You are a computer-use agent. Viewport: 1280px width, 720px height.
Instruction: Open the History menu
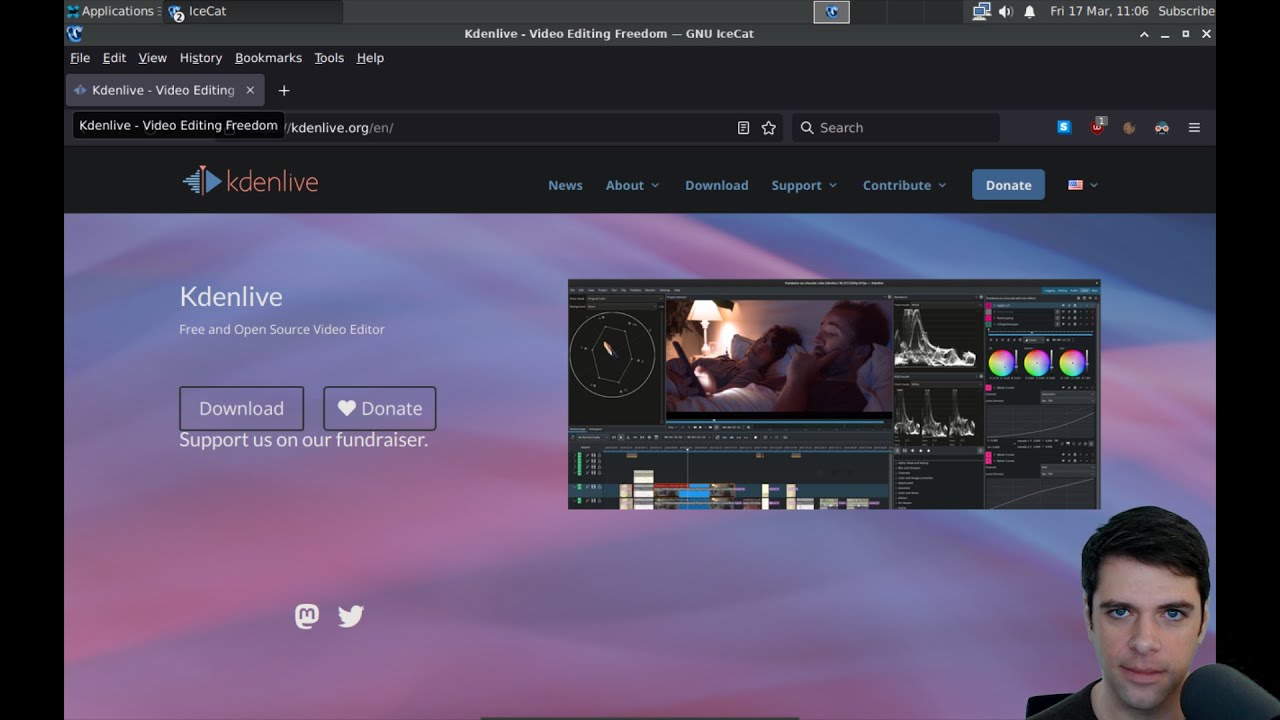[x=200, y=58]
